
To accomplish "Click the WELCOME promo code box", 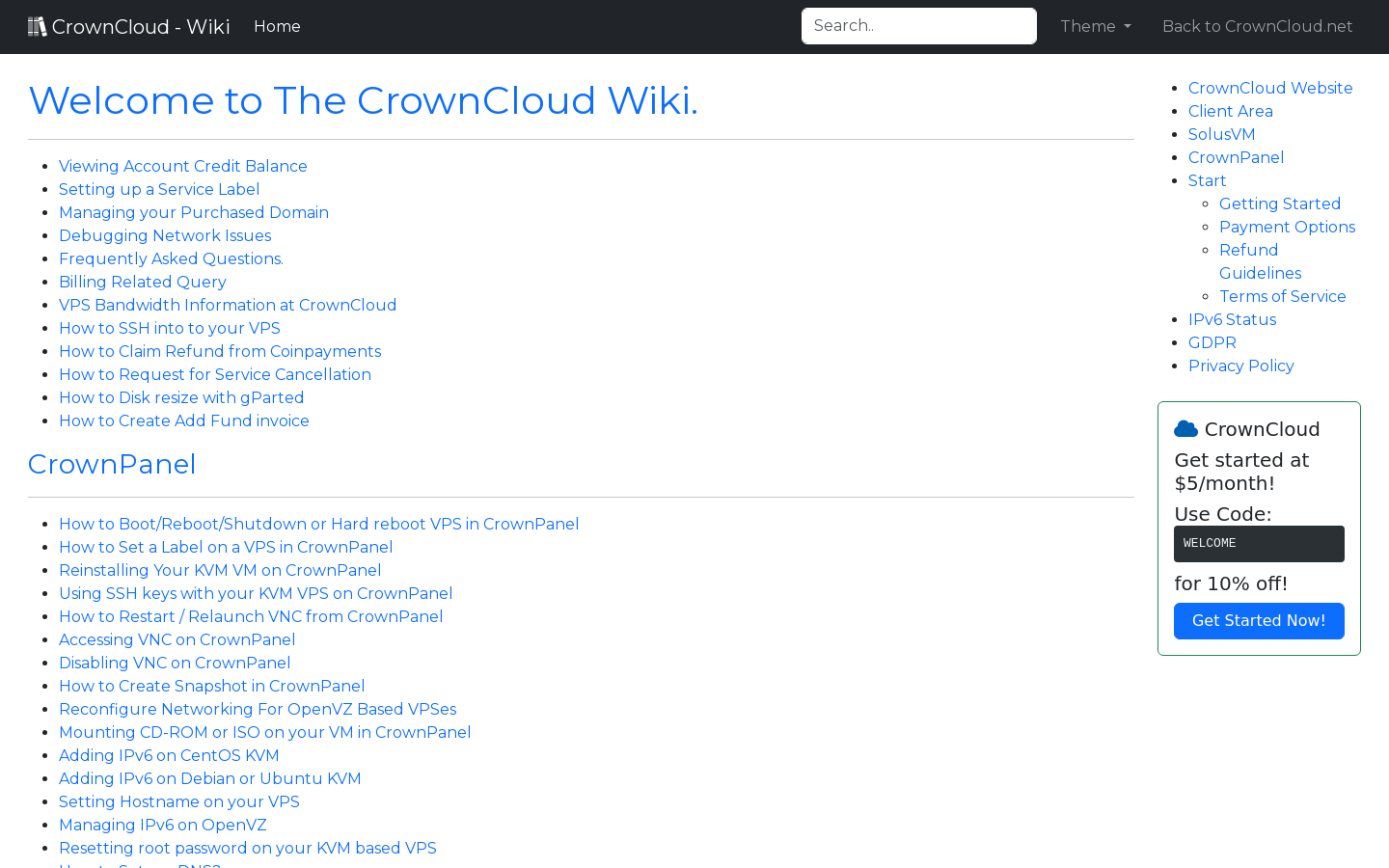I will pyautogui.click(x=1259, y=543).
